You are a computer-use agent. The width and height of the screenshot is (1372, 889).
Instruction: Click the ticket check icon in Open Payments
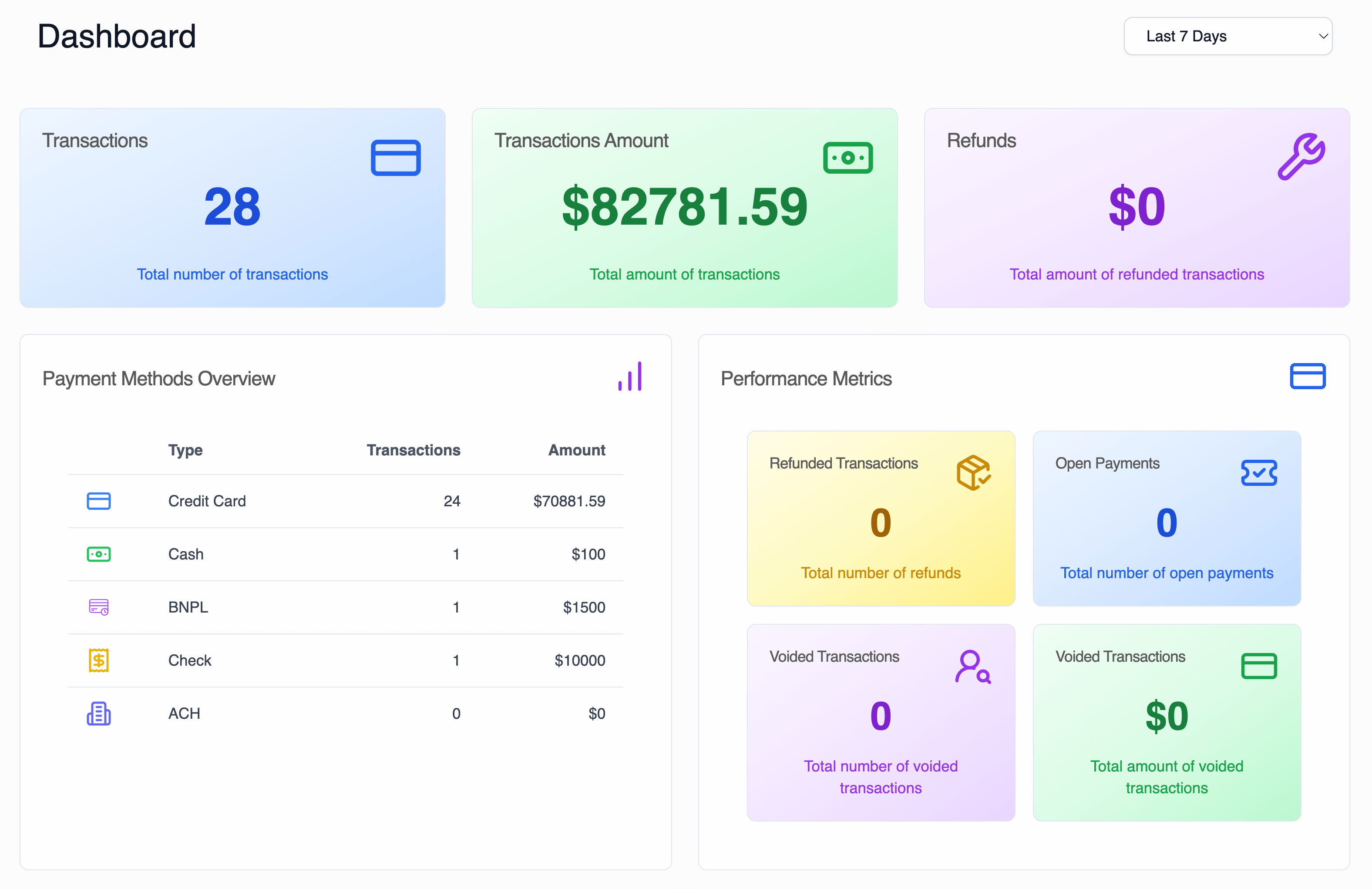pyautogui.click(x=1258, y=473)
